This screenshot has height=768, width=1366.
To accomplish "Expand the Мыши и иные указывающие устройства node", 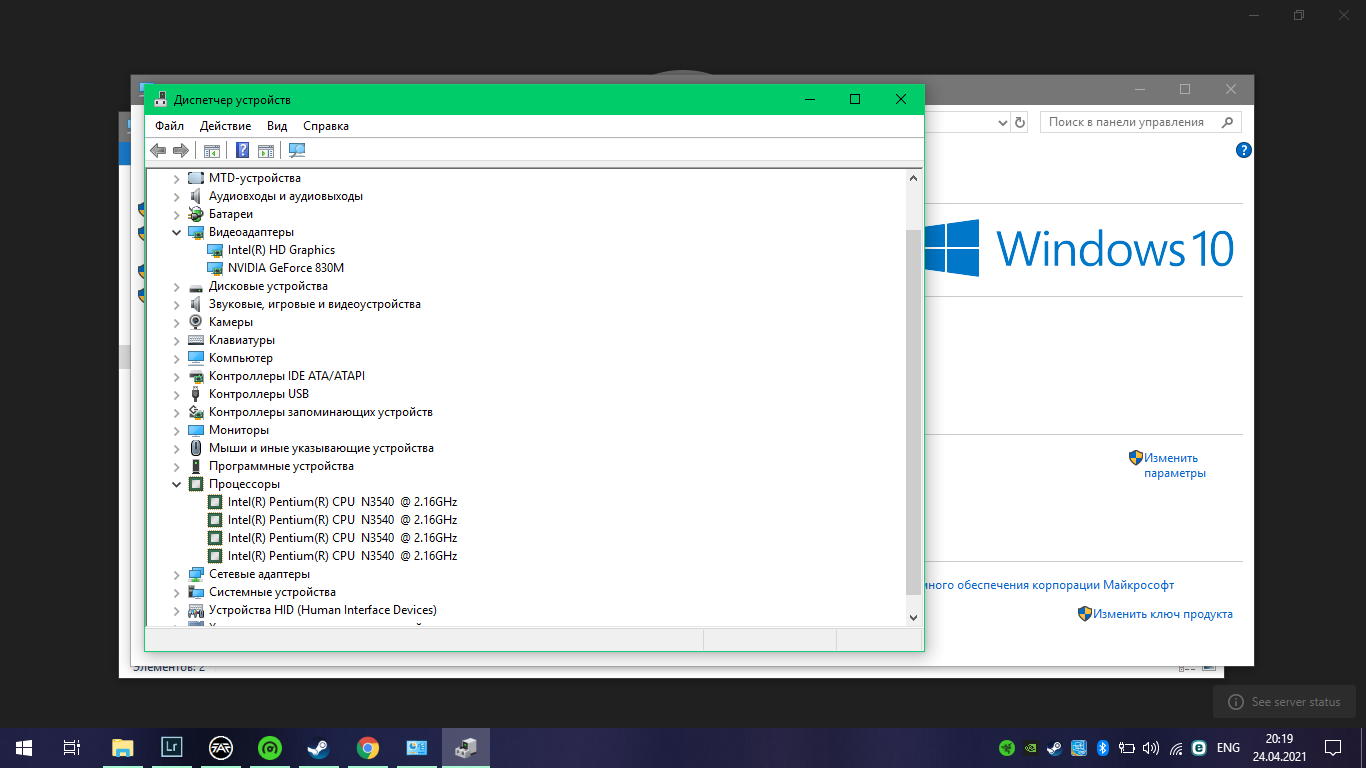I will pyautogui.click(x=177, y=448).
